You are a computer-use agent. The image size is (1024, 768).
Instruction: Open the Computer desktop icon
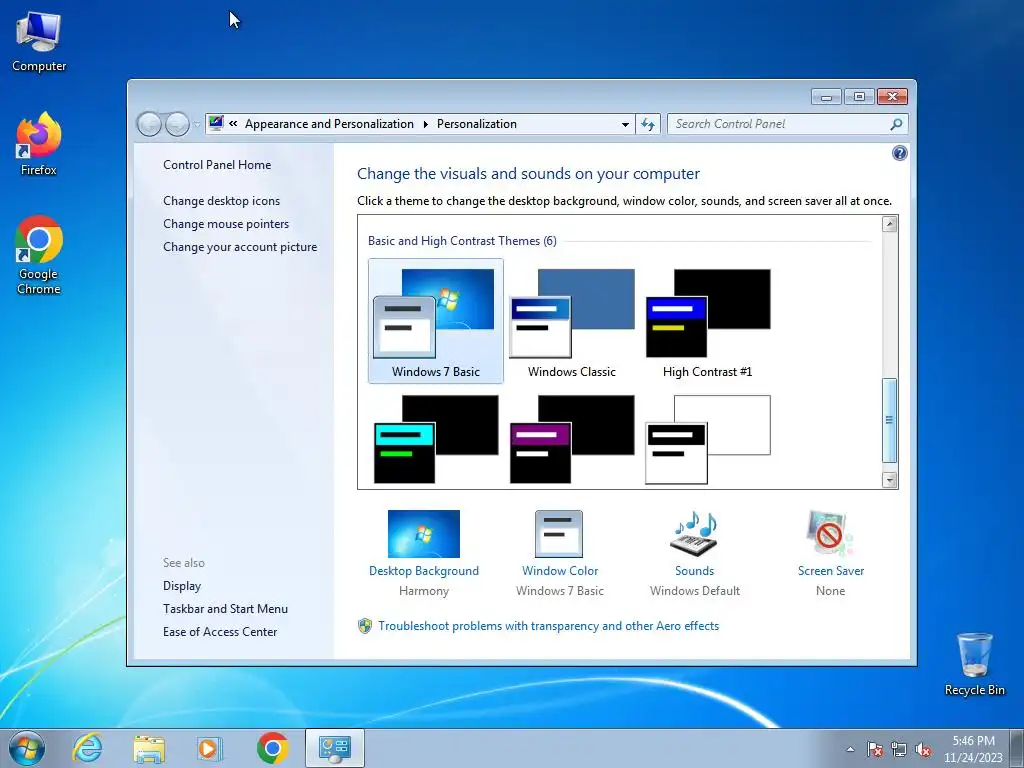[39, 42]
